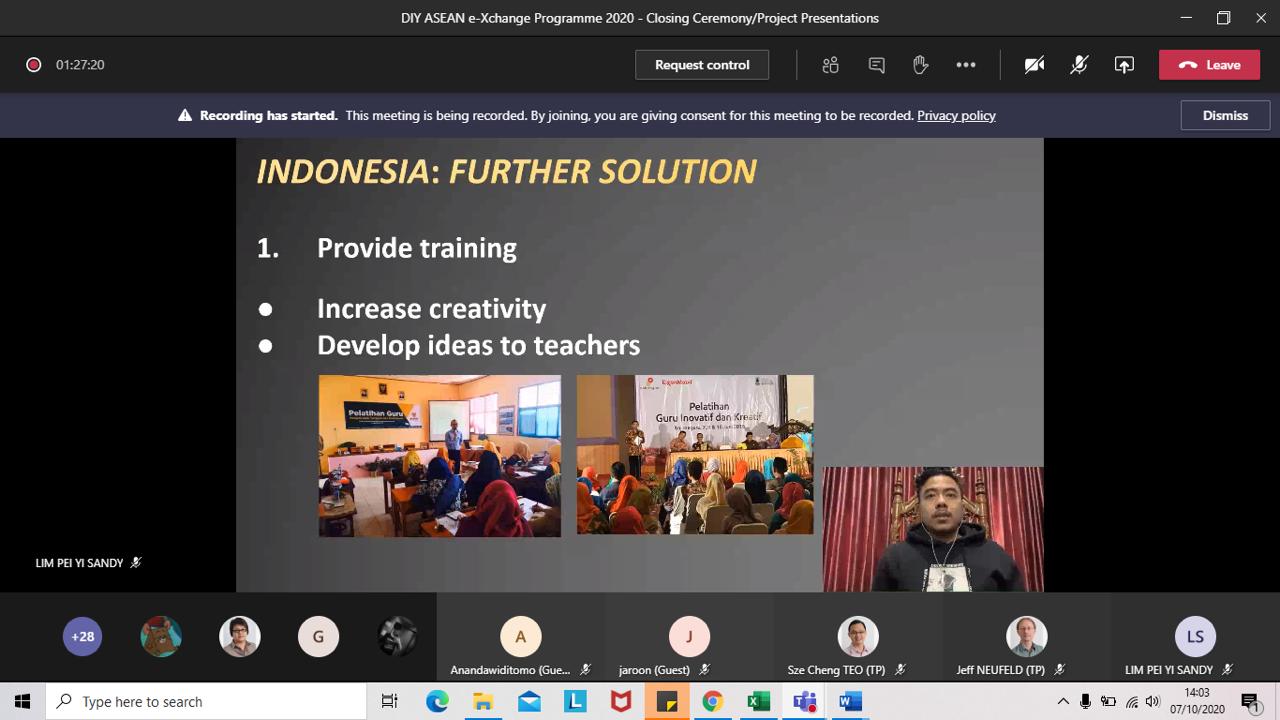Screen dimensions: 1280x720
Task: Open the meeting chat icon
Action: click(x=876, y=65)
